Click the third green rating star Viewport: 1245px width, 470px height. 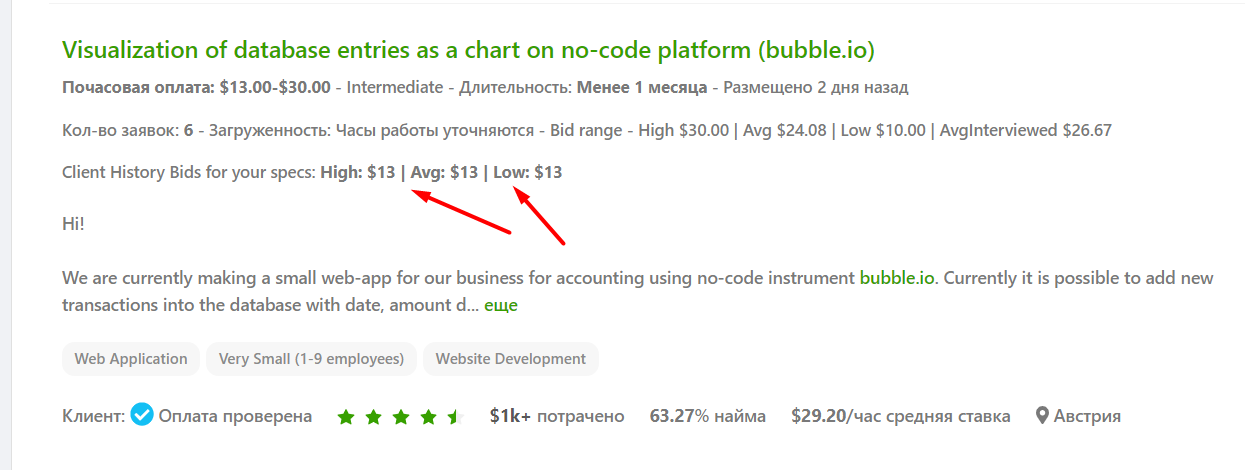click(401, 417)
